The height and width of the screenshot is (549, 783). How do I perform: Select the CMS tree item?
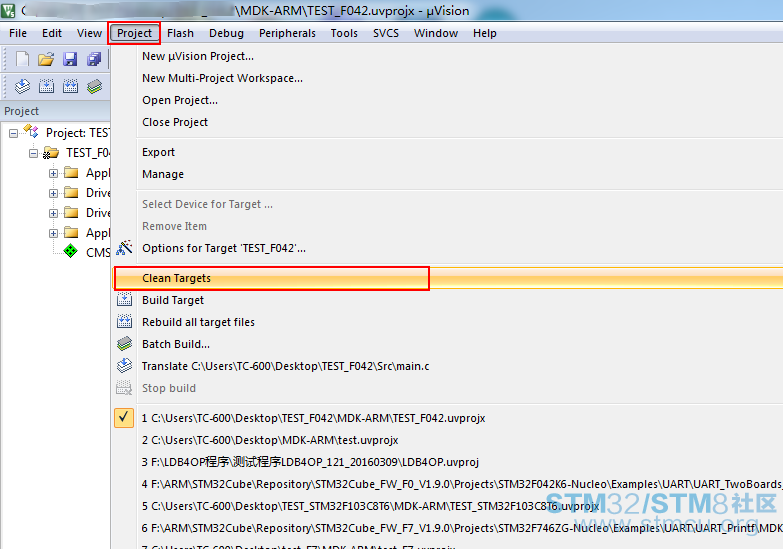(98, 252)
